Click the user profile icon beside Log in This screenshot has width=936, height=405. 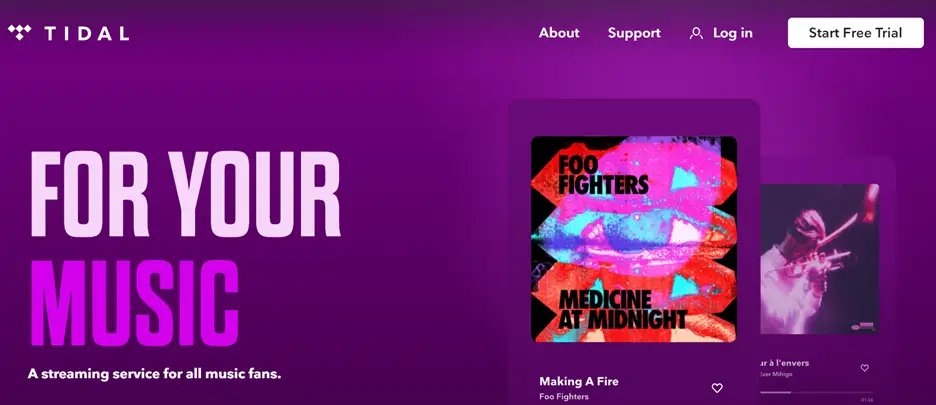tap(696, 33)
